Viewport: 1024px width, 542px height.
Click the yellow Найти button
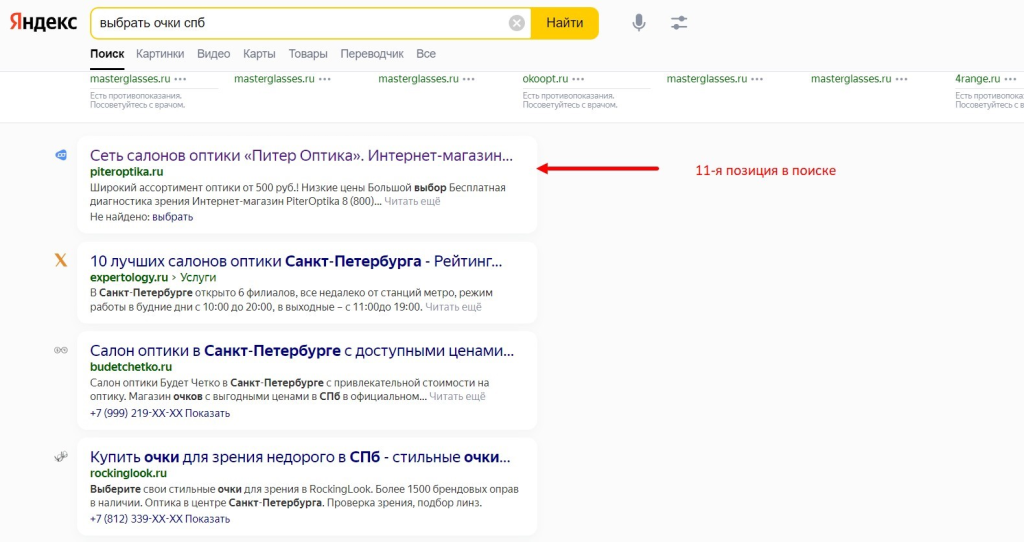564,23
